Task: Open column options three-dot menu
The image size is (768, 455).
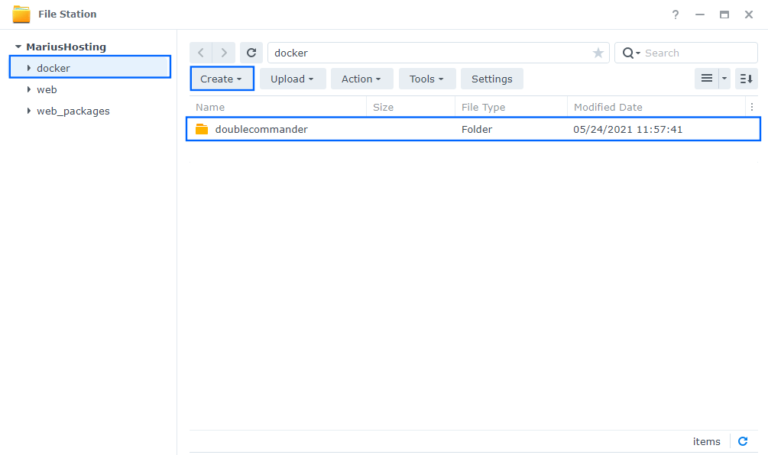Action: (x=752, y=107)
